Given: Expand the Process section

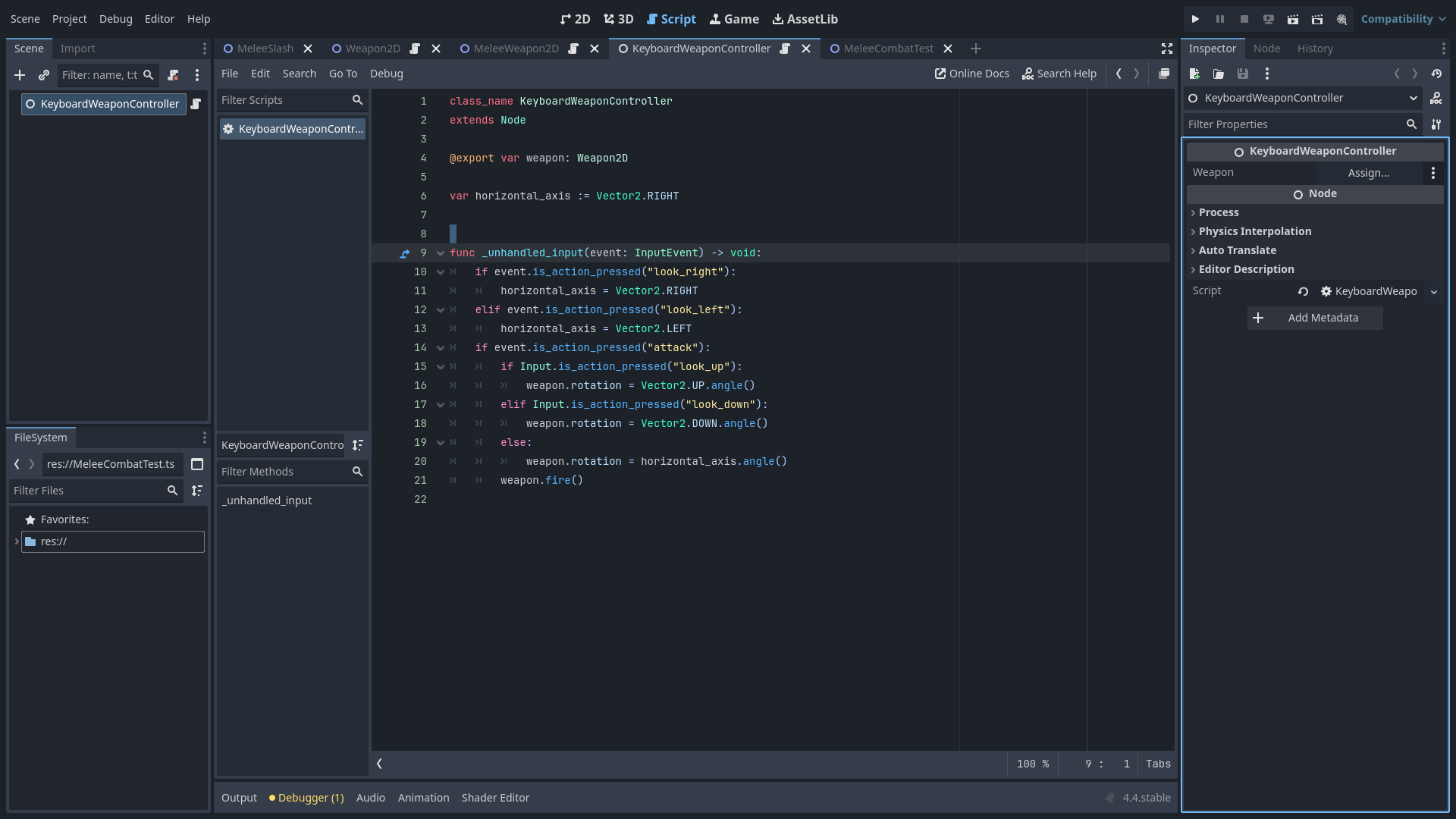Looking at the screenshot, I should (1219, 212).
